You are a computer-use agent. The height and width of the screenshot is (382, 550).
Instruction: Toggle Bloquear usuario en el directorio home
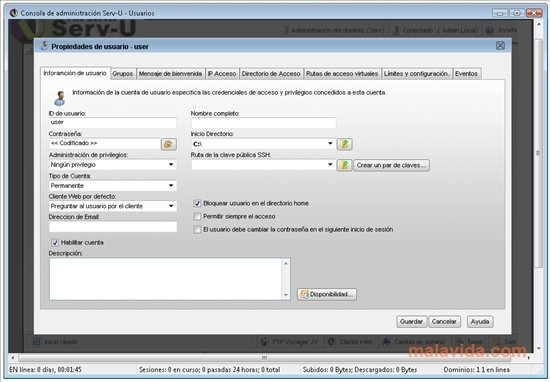coord(197,203)
